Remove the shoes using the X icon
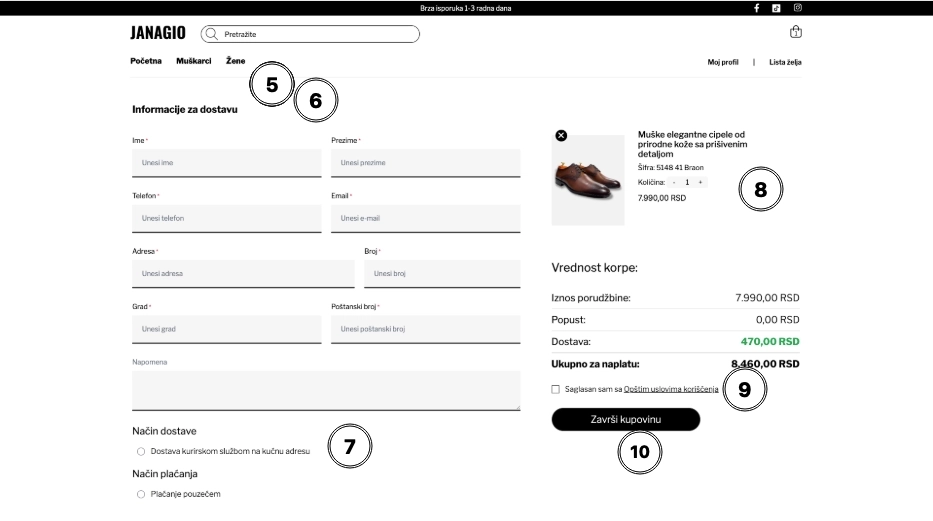Image resolution: width=933 pixels, height=521 pixels. click(560, 135)
